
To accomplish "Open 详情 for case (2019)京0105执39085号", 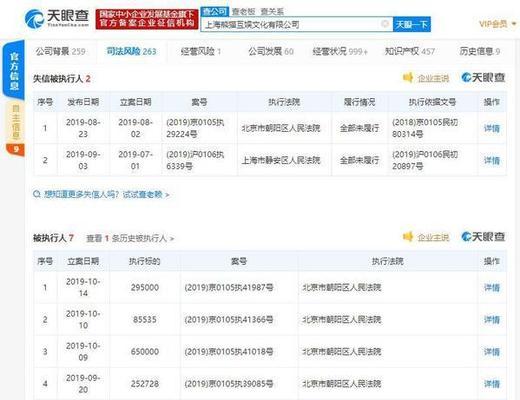I will click(x=492, y=384).
